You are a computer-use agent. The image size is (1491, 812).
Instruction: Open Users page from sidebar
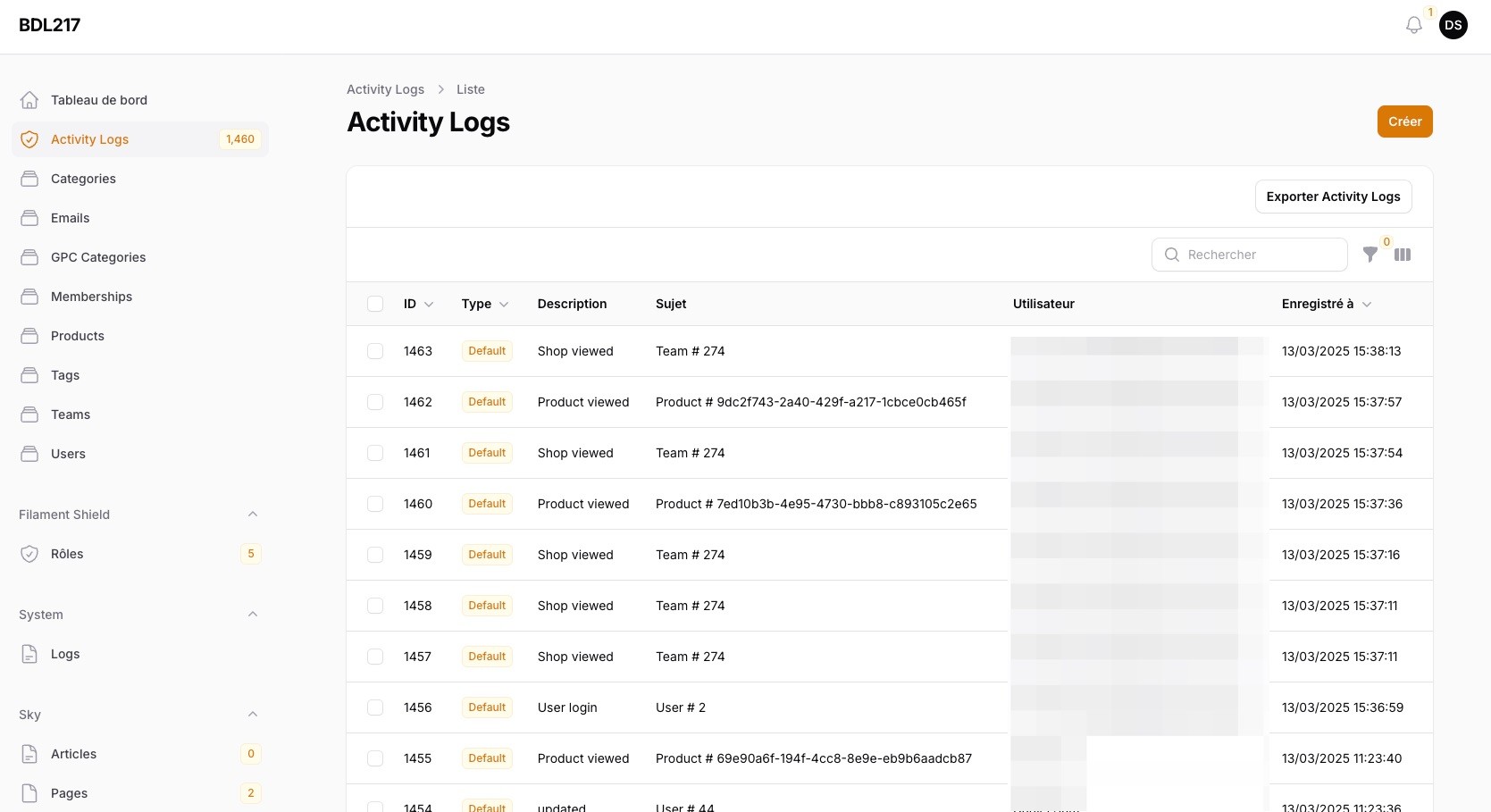[x=140, y=454]
